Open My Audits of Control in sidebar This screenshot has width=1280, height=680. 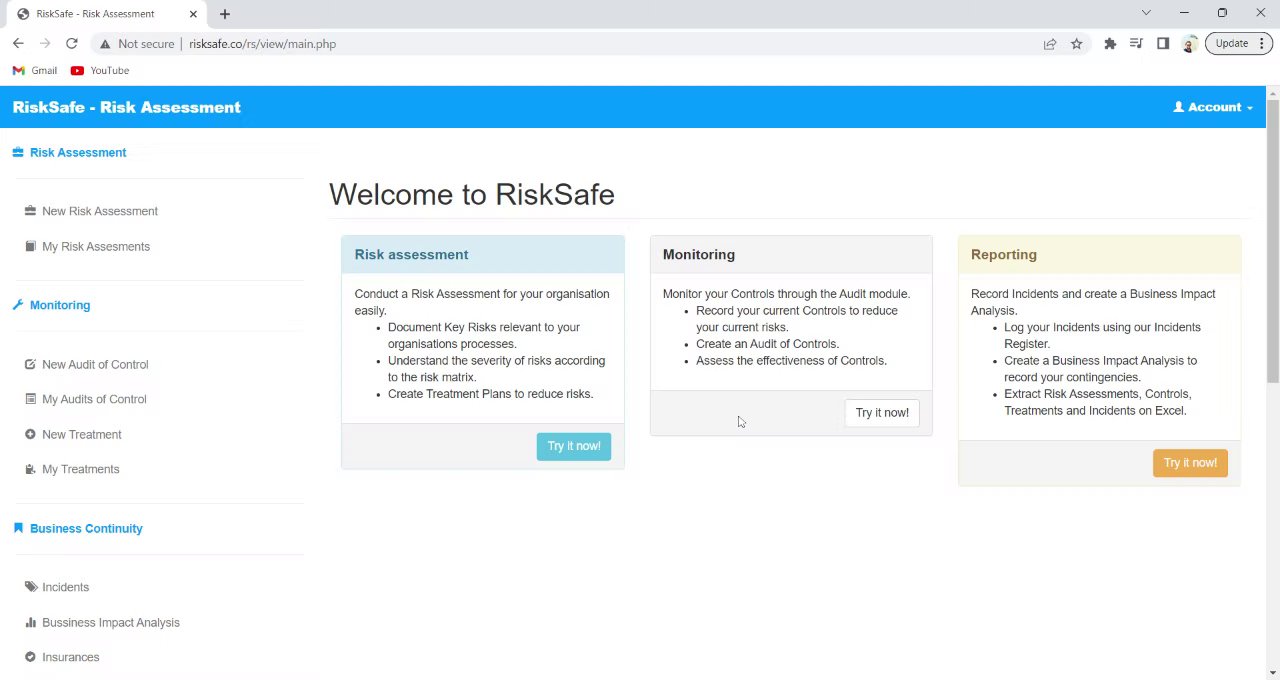point(94,399)
